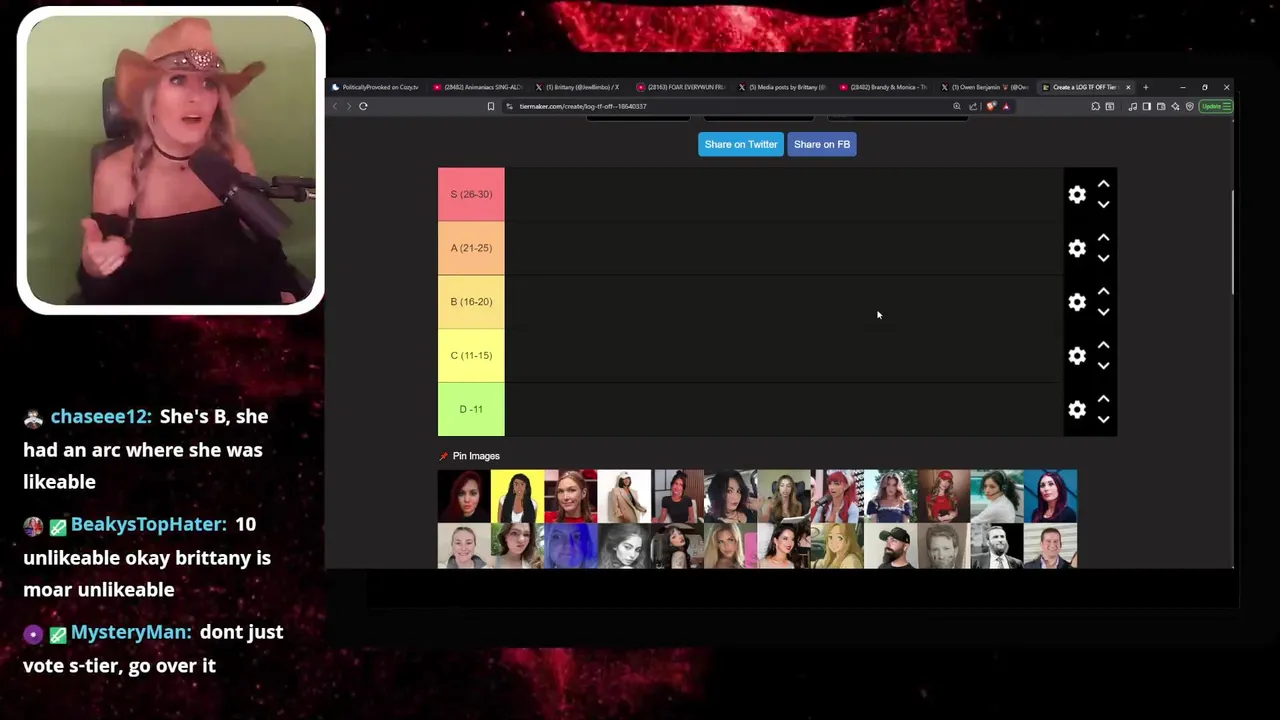This screenshot has height=720, width=1280.
Task: Close the Create a LOG TF OFF Tier tab
Action: (1128, 87)
